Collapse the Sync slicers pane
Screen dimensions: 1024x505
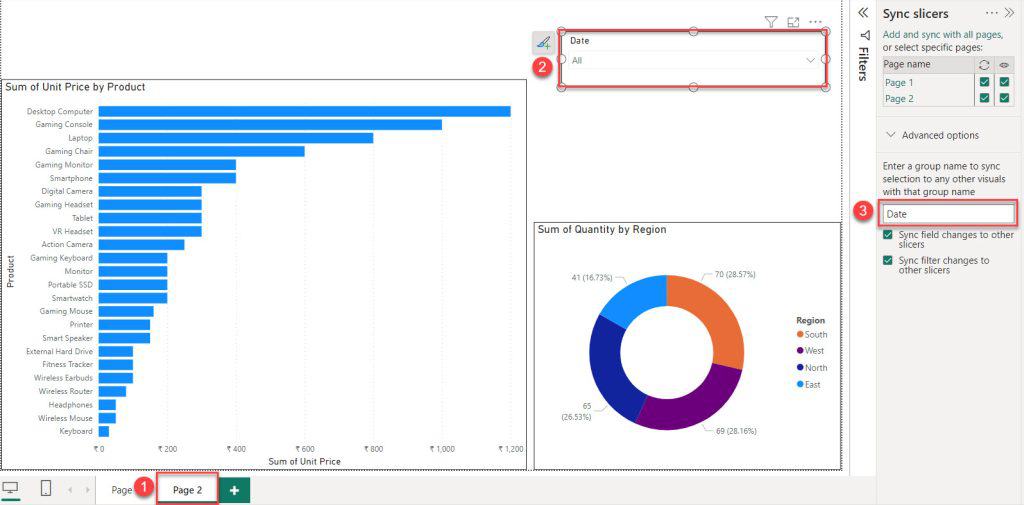(1008, 13)
